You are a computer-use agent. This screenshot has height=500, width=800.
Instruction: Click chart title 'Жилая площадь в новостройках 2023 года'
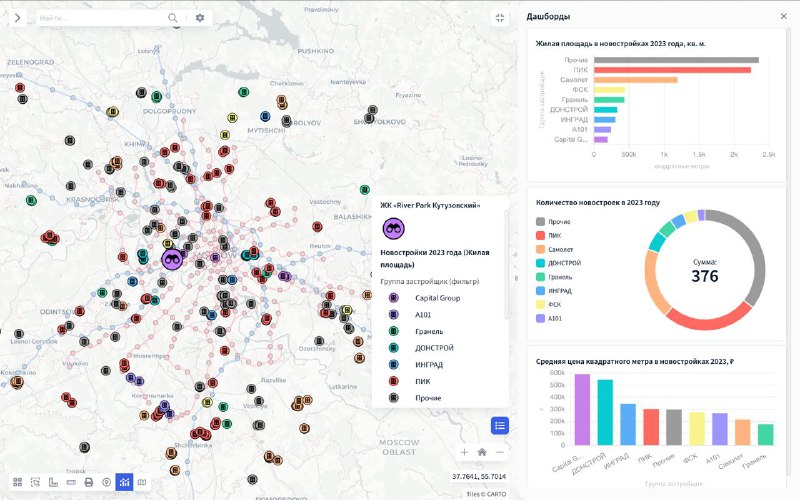(620, 44)
